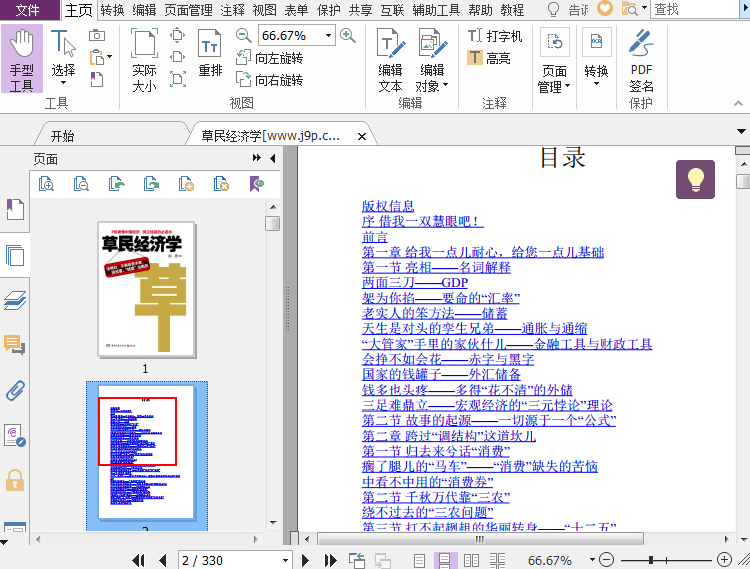Open the document tab list dropdown arrow

(741, 131)
